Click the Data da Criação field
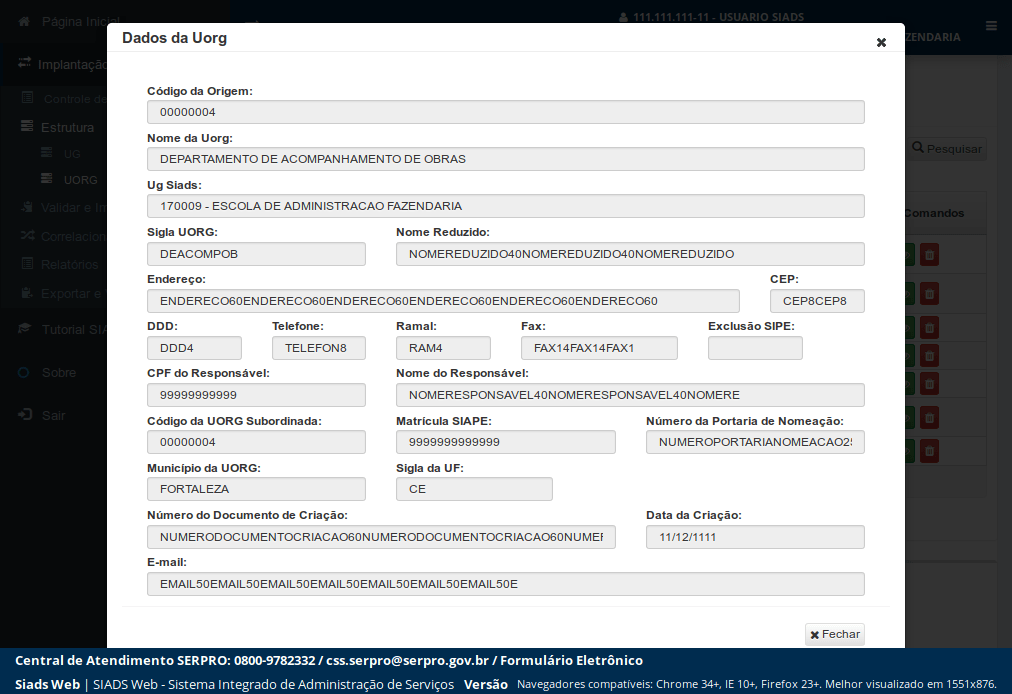 (755, 537)
